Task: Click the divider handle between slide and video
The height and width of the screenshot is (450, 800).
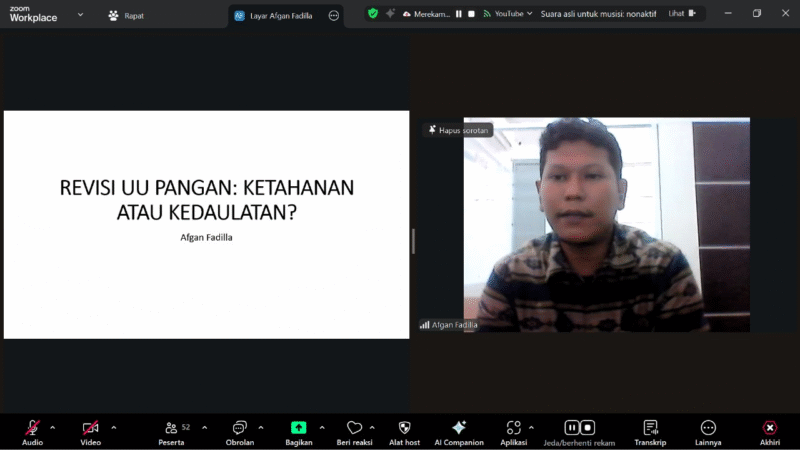Action: pos(413,240)
